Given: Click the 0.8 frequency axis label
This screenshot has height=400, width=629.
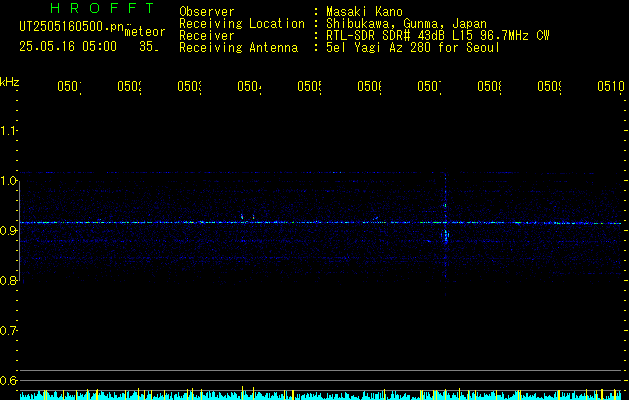Looking at the screenshot, I should point(8,280).
